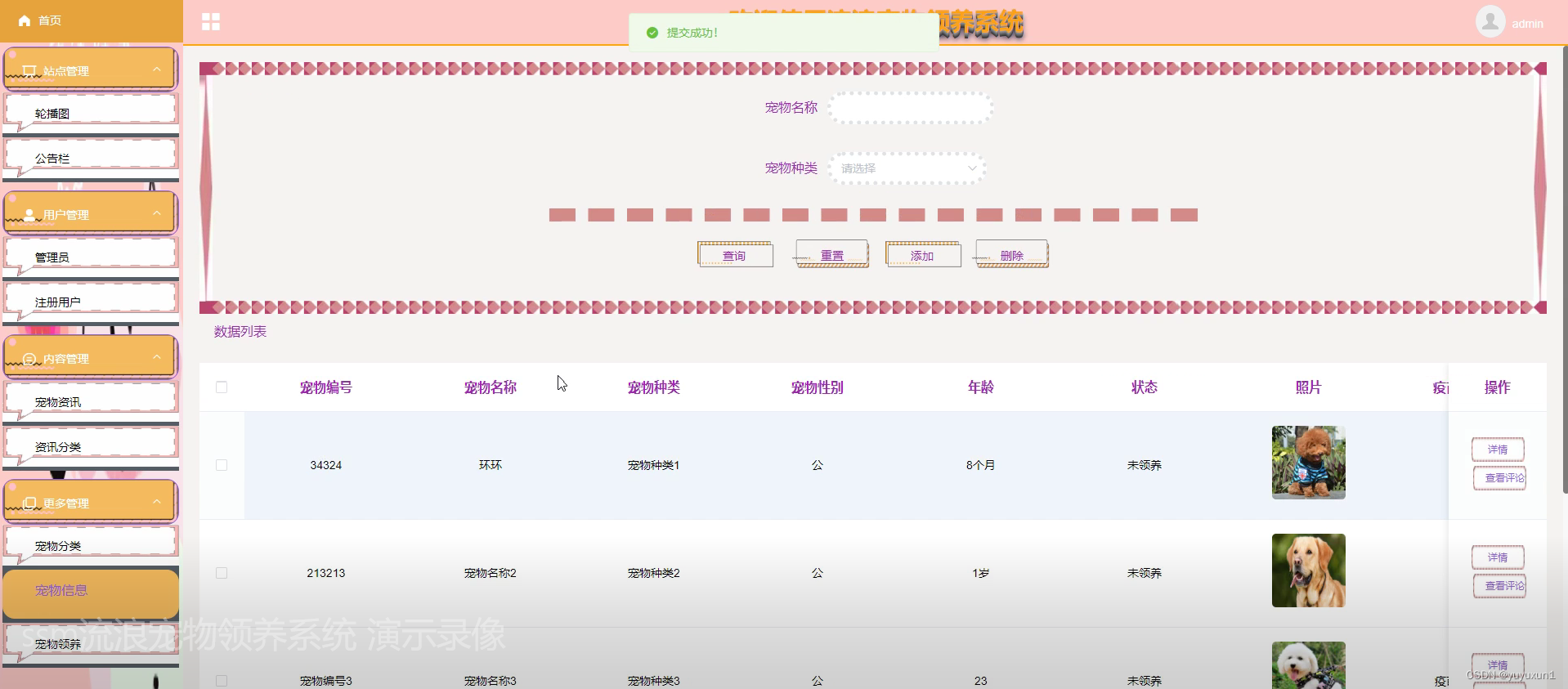Click cell 宠物种类3

coord(654,681)
